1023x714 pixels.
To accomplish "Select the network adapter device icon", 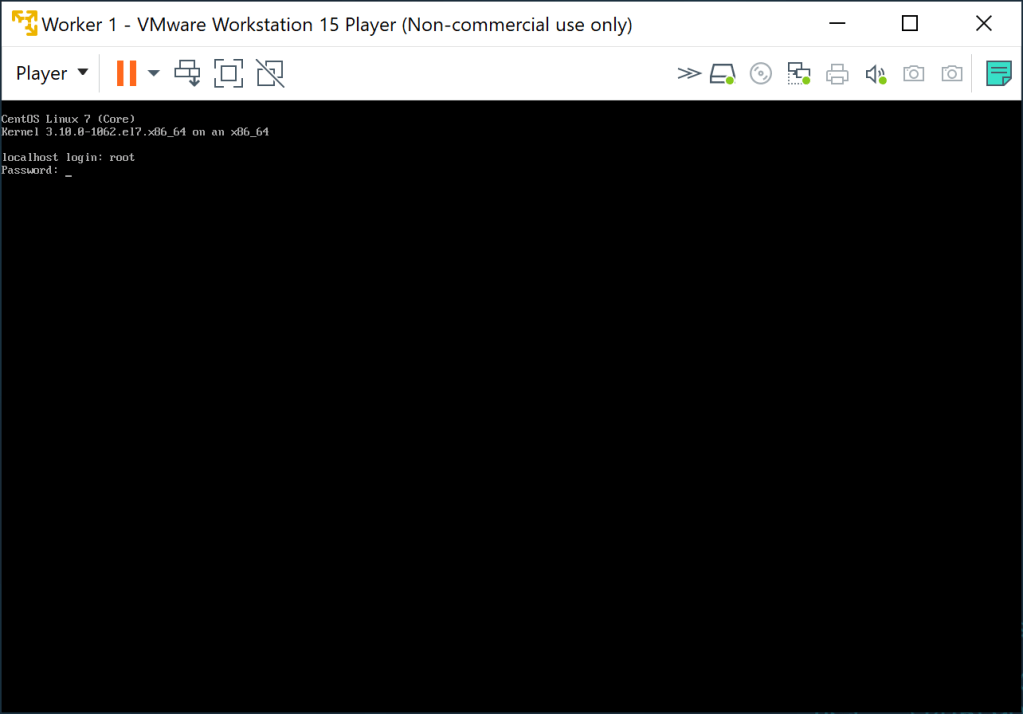I will point(798,72).
